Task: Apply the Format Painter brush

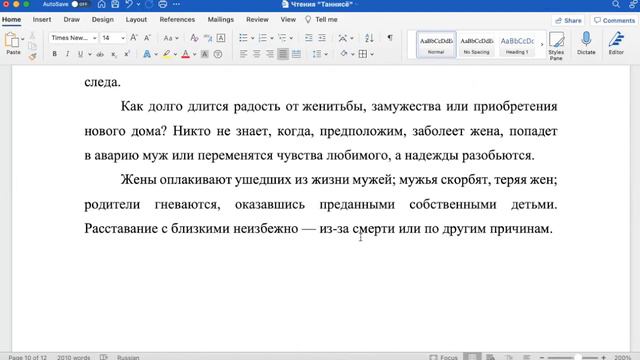Action: tap(33, 57)
